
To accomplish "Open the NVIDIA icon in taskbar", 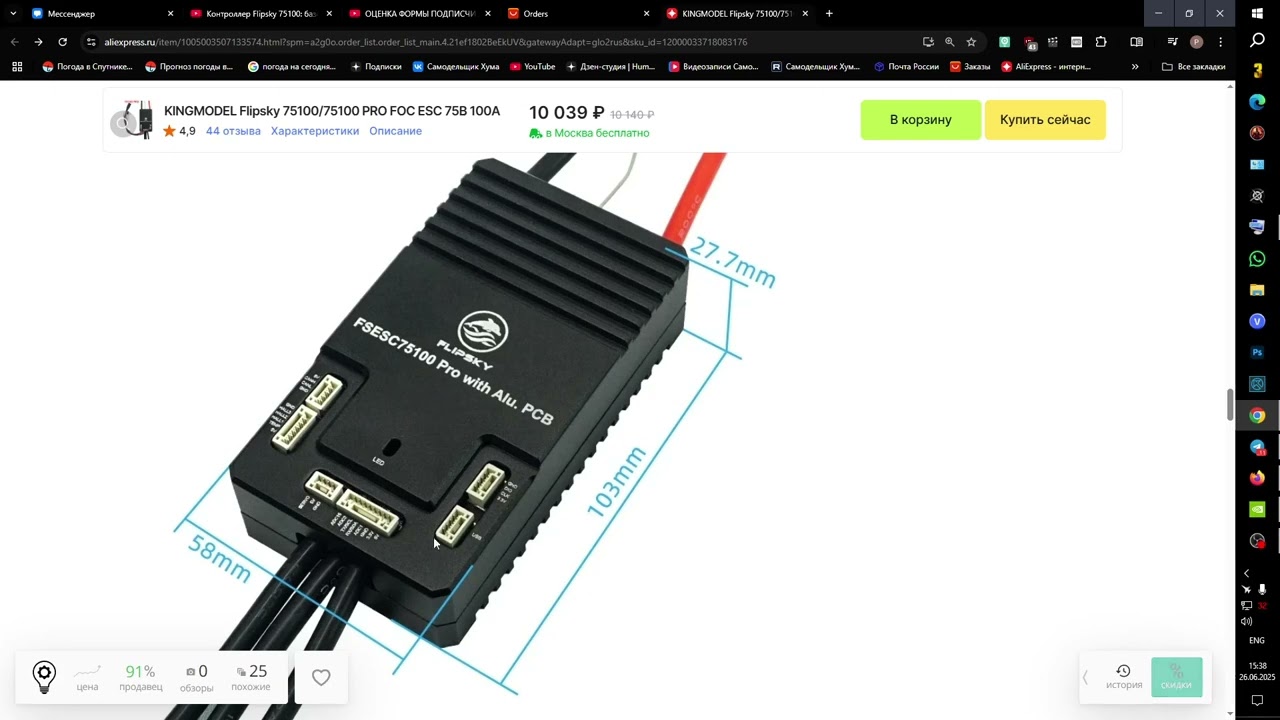I will (1257, 509).
